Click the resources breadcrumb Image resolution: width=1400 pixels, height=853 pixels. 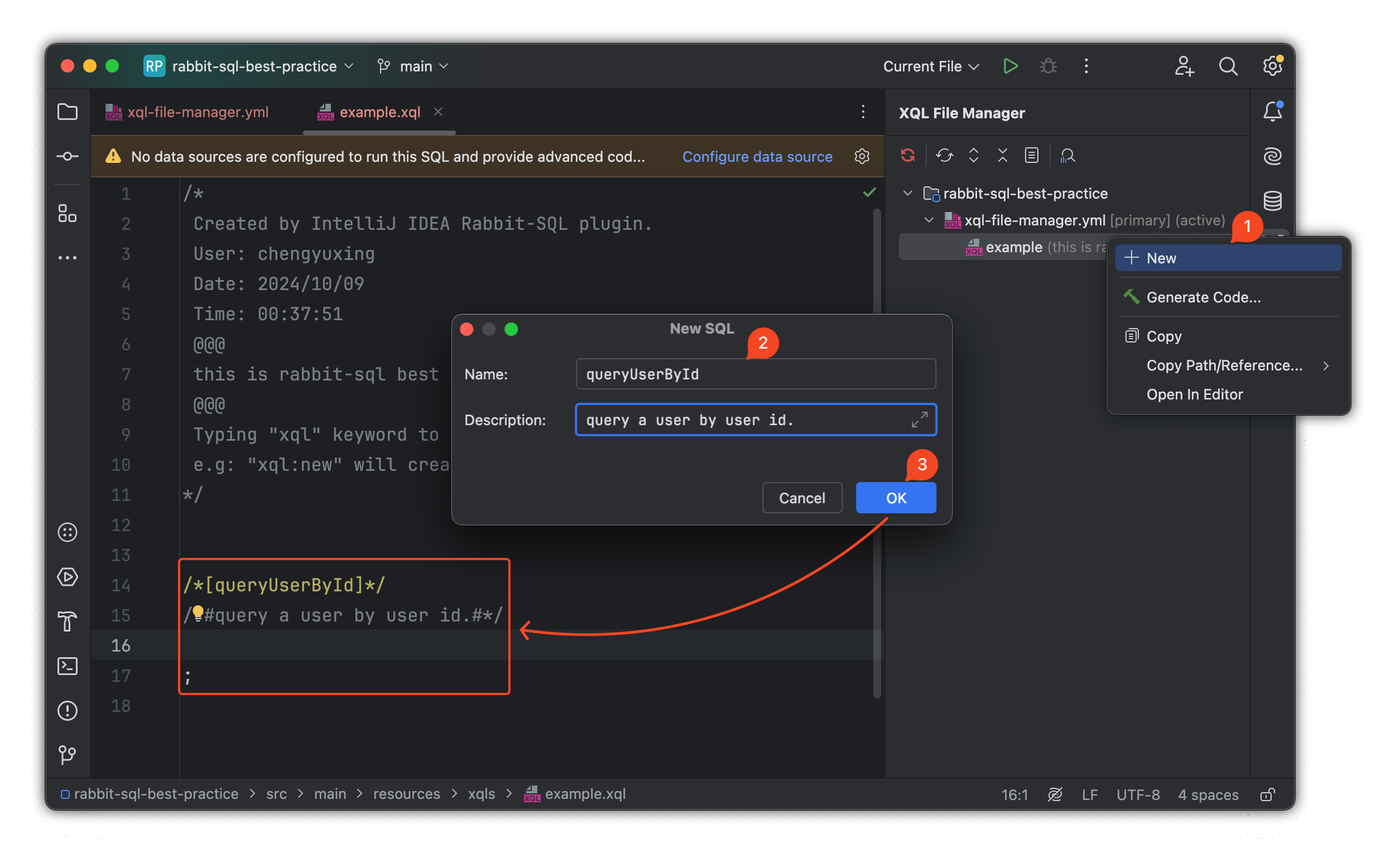coord(407,794)
